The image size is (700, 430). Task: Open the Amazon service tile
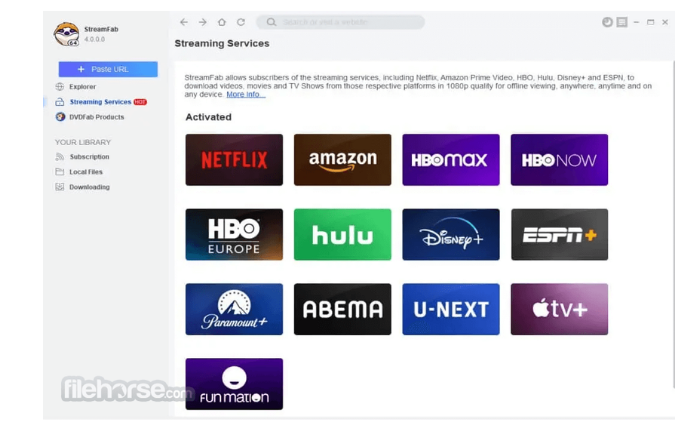pyautogui.click(x=342, y=160)
